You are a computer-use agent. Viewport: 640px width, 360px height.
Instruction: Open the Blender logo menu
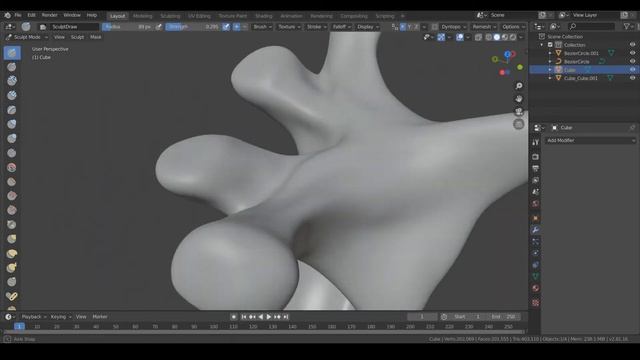[7, 15]
